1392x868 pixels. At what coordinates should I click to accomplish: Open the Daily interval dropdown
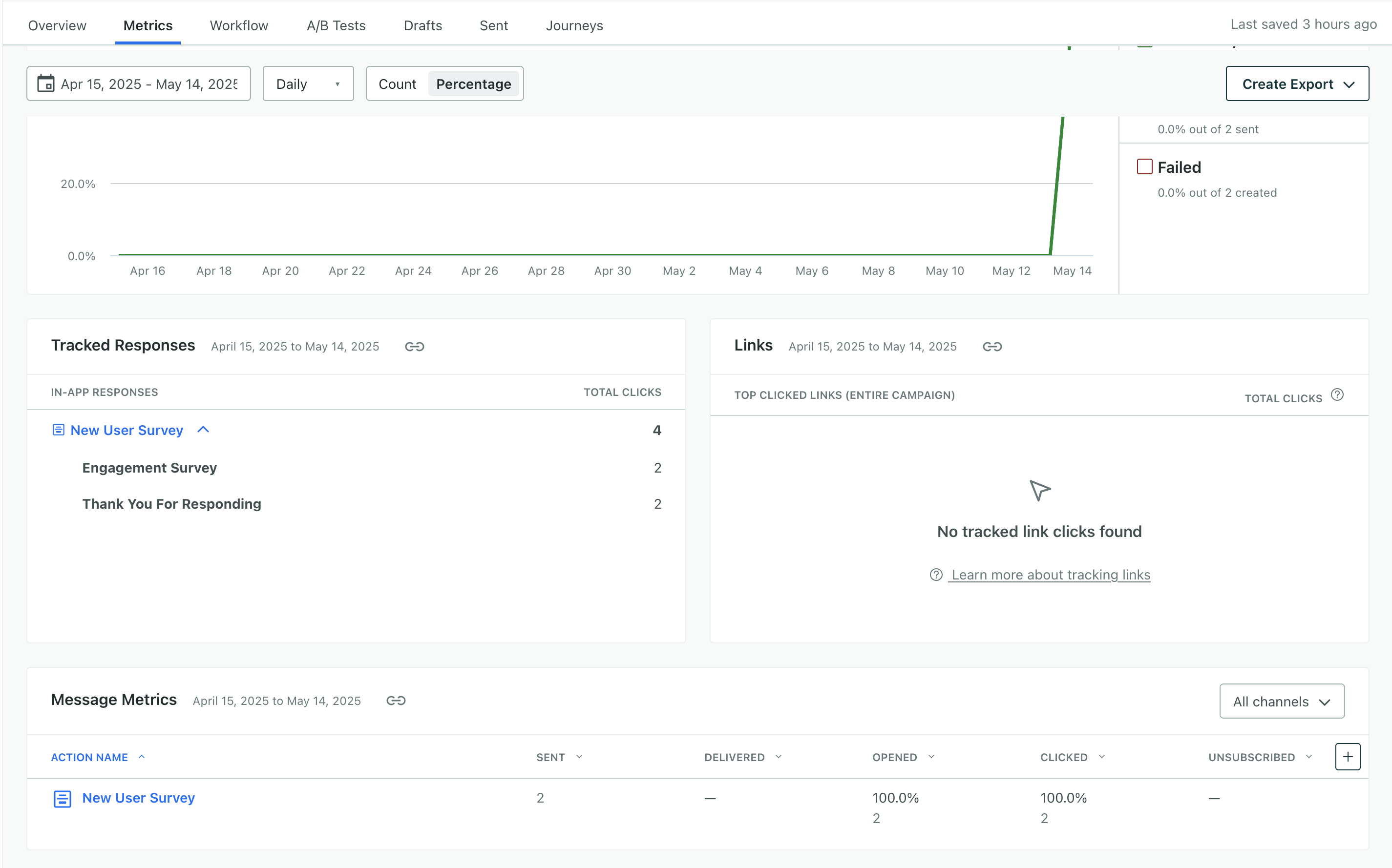click(x=308, y=84)
